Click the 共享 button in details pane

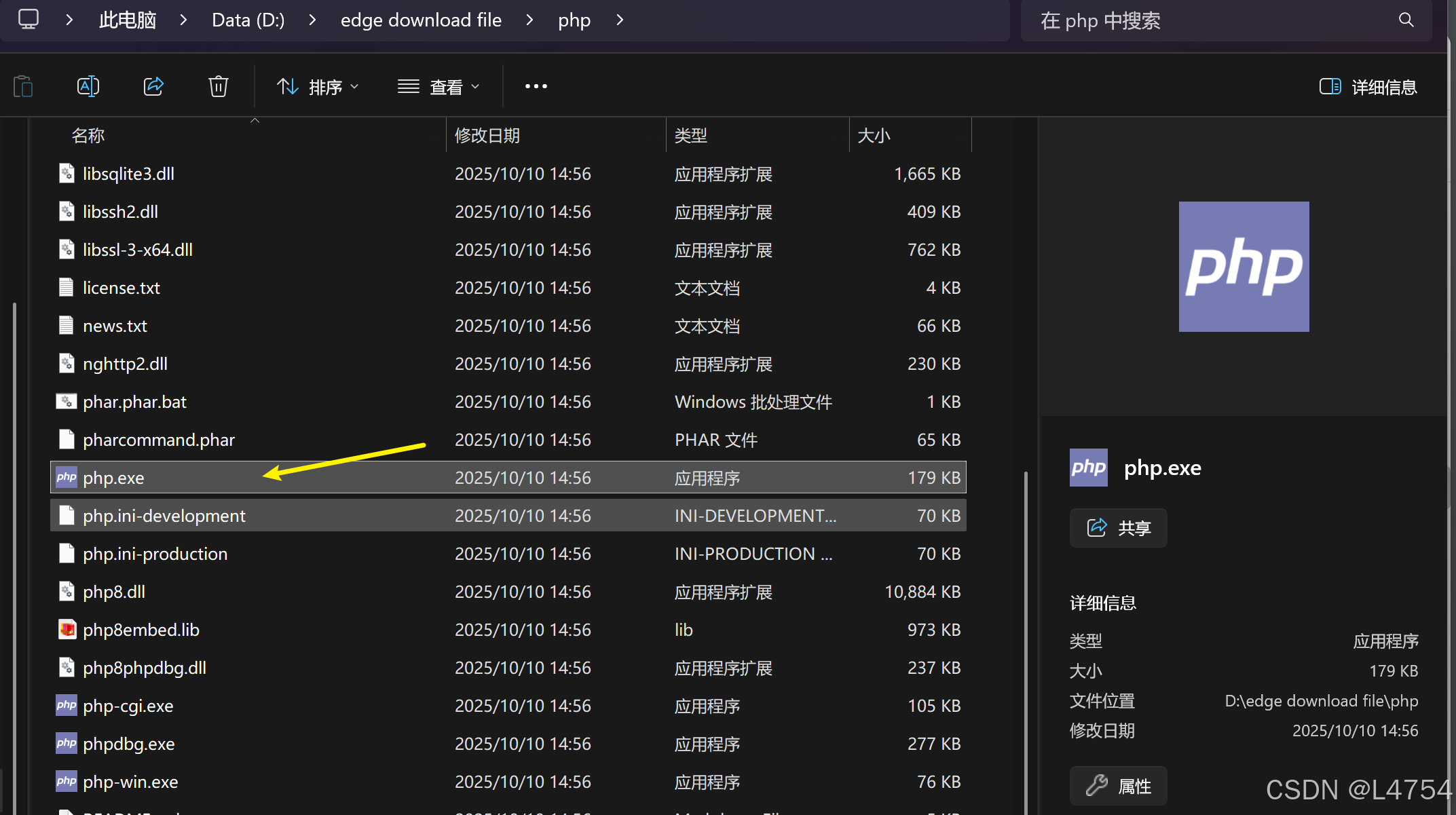(1118, 528)
